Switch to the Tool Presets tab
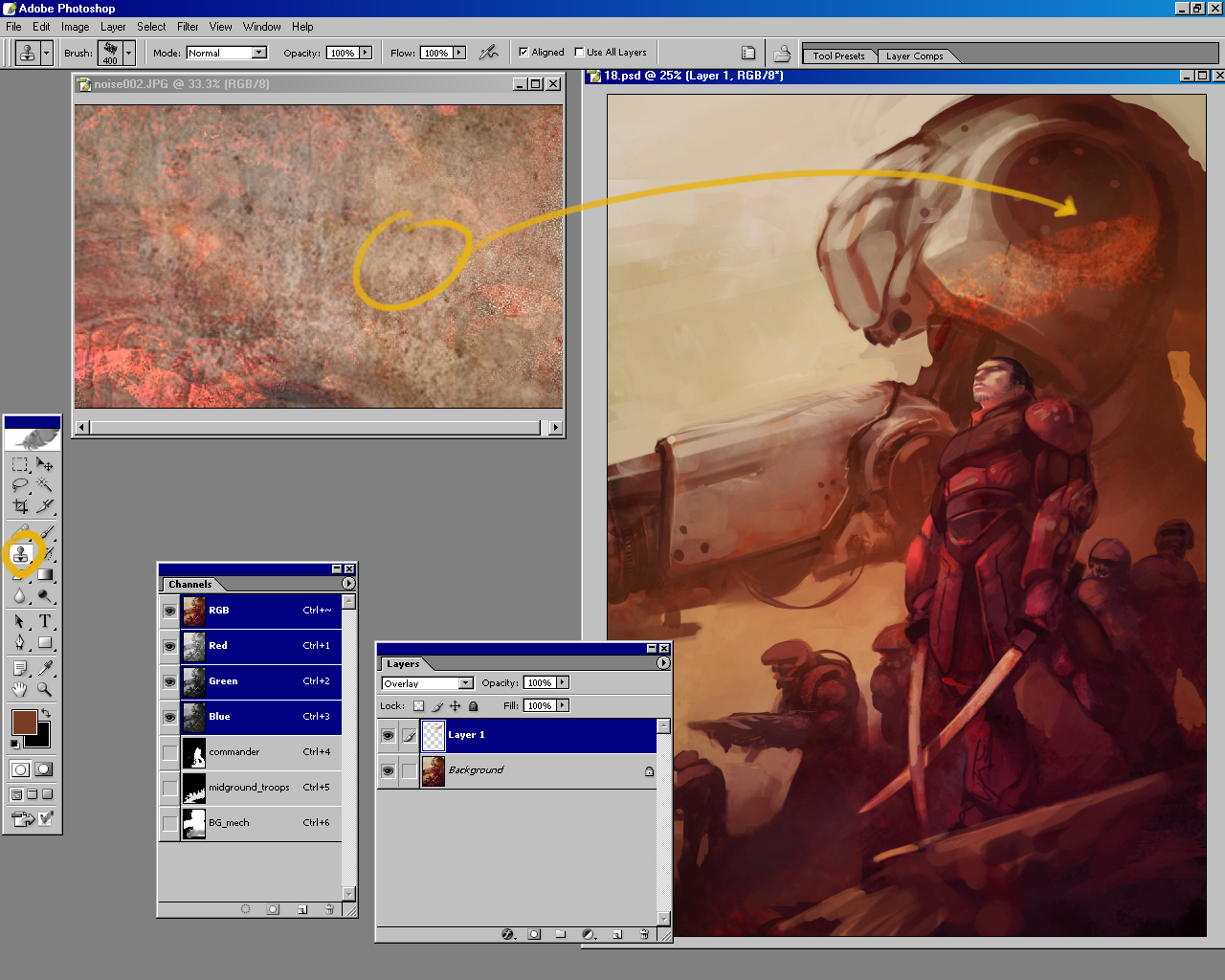 (x=838, y=56)
